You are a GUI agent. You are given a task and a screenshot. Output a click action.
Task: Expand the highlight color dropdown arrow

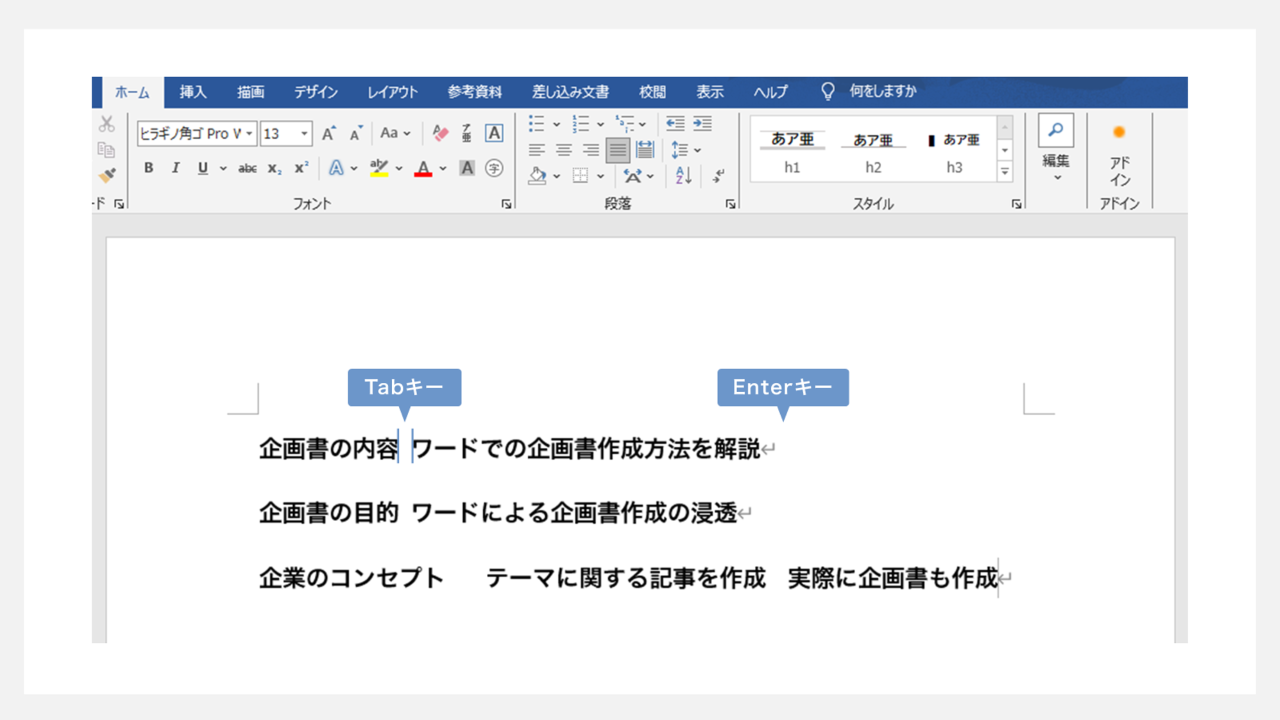click(398, 168)
